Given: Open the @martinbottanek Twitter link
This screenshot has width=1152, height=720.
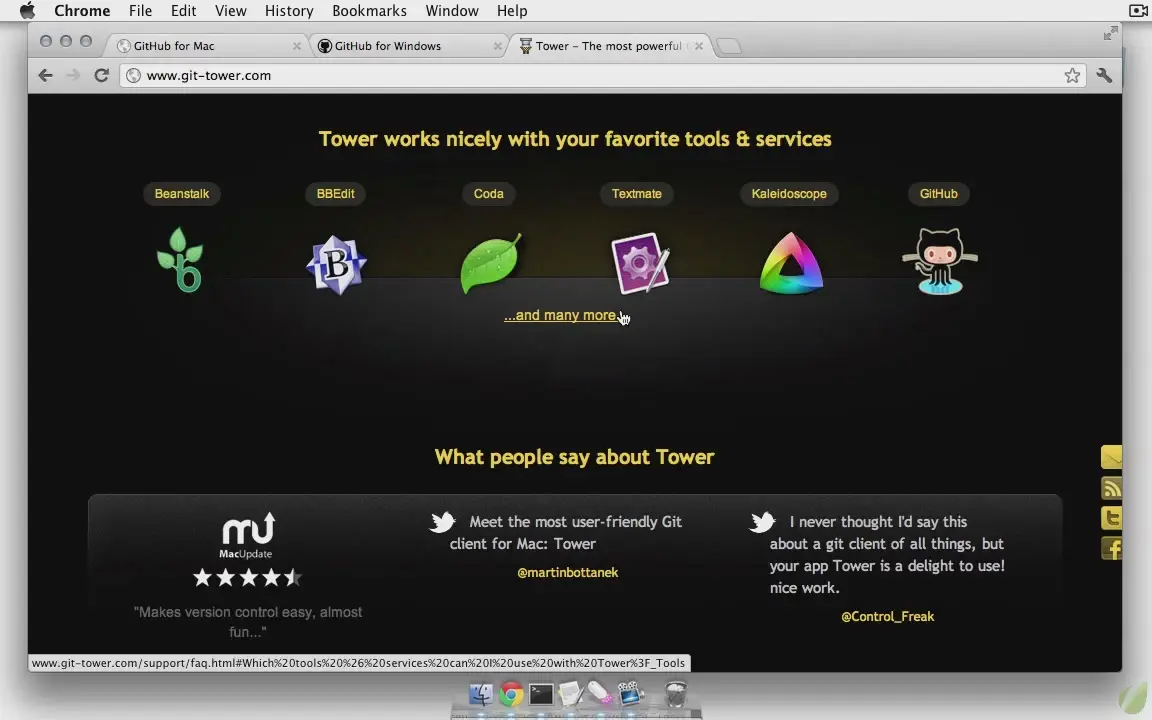Looking at the screenshot, I should coord(568,572).
